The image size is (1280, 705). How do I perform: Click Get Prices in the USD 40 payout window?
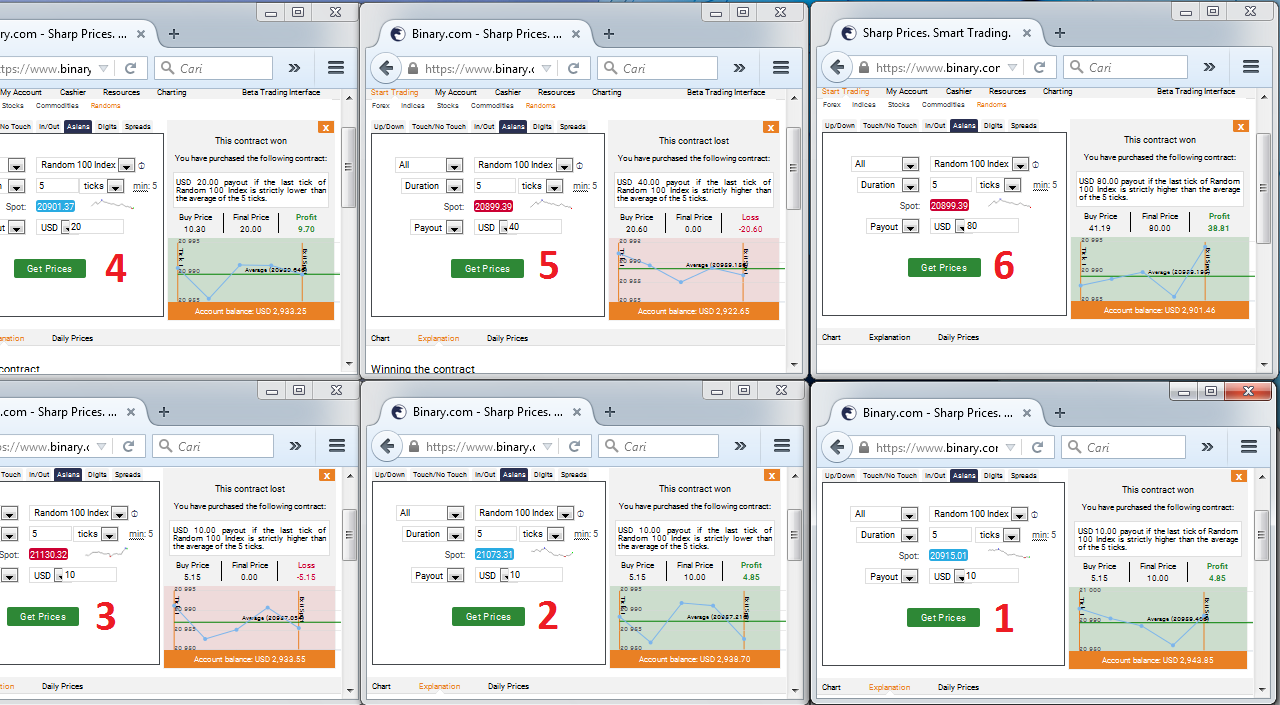pos(488,269)
